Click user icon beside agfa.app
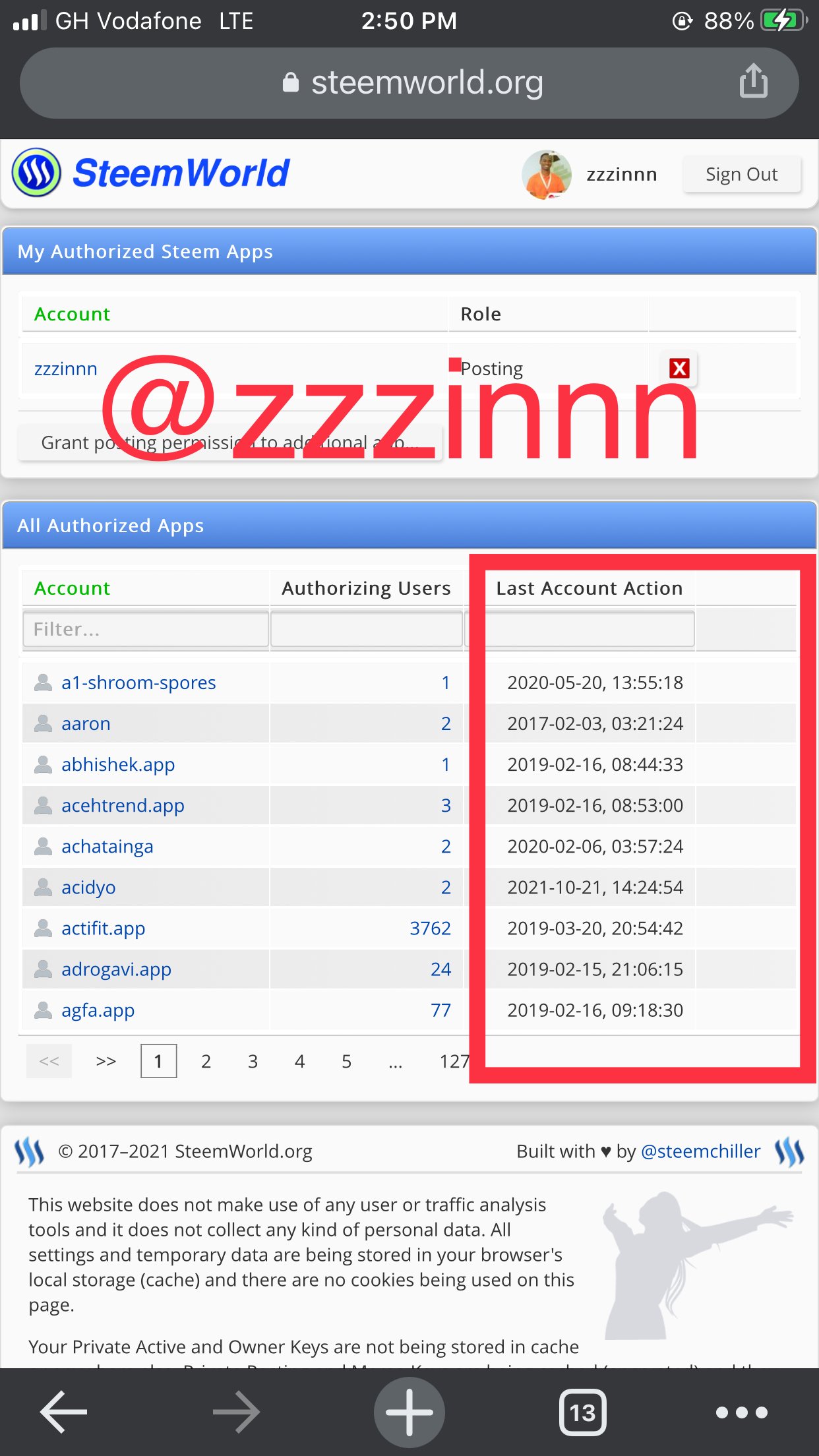Image resolution: width=819 pixels, height=1456 pixels. pos(43,1010)
